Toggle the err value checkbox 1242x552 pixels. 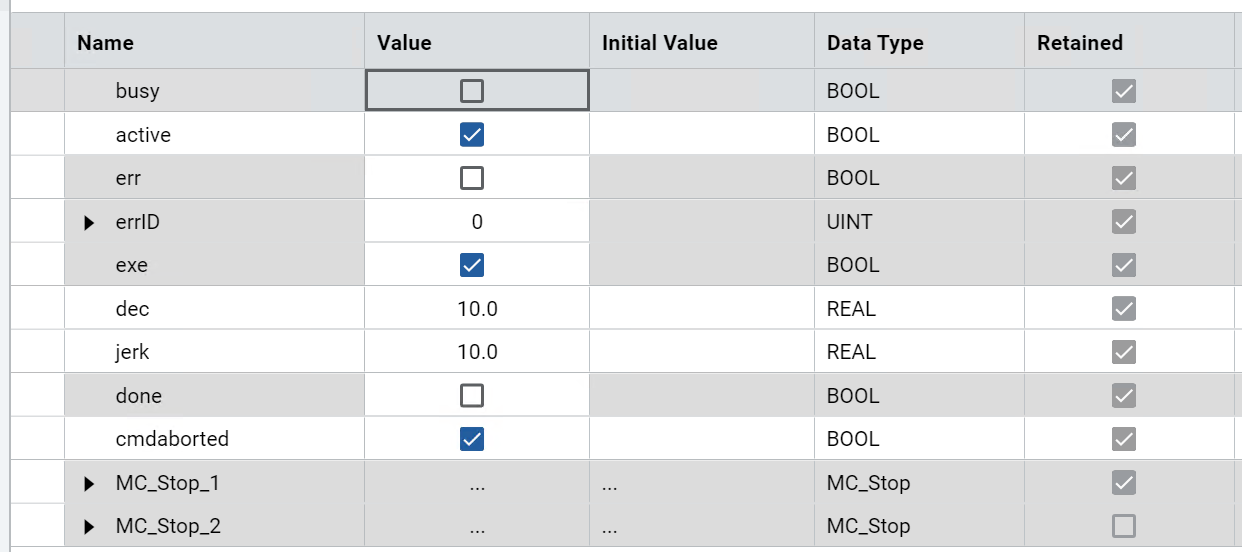[472, 178]
